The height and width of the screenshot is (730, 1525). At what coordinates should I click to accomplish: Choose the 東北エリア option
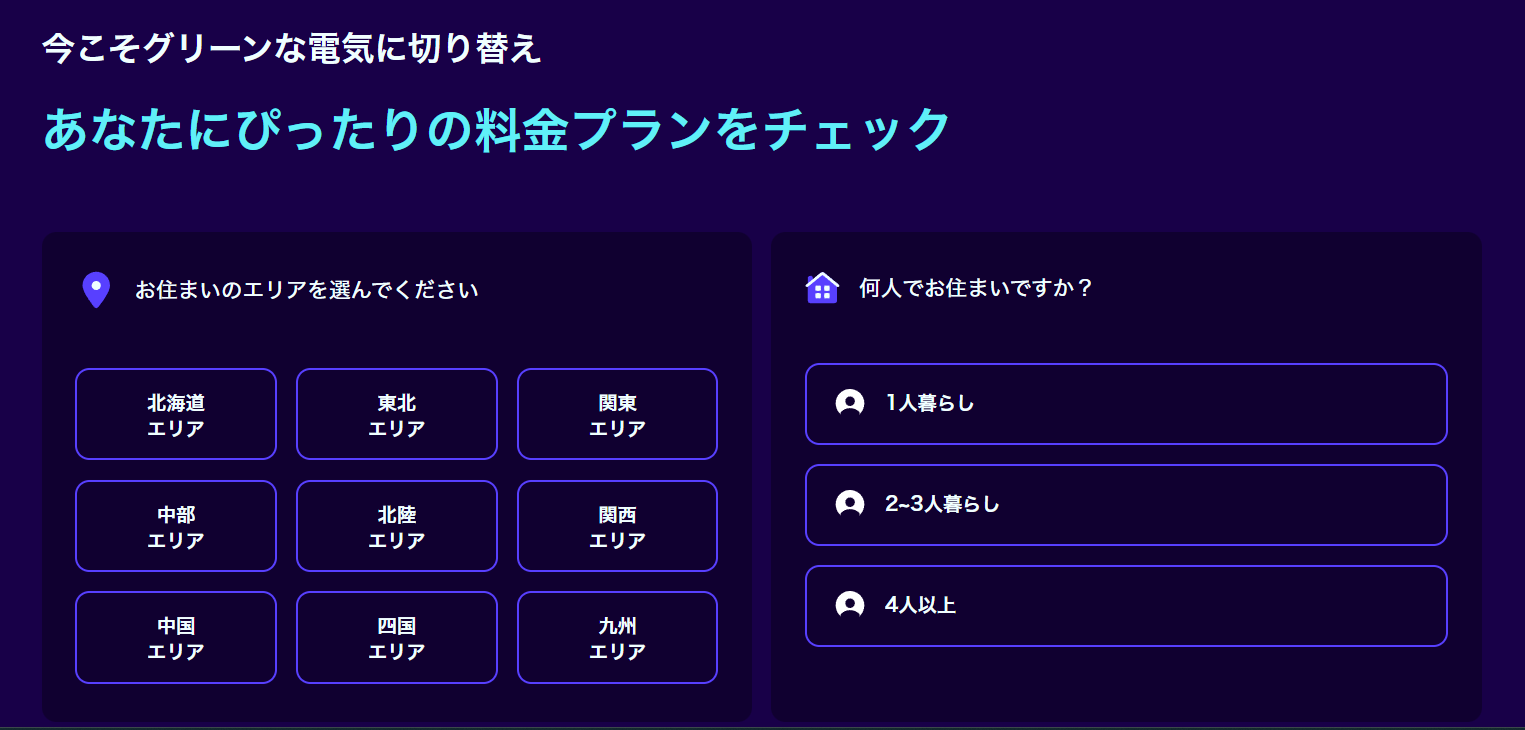pos(397,414)
